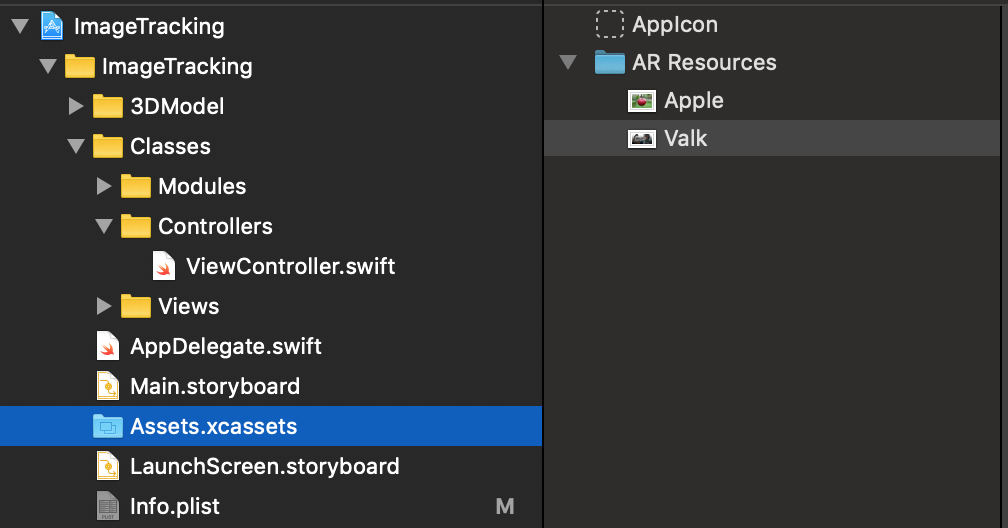
Task: Click the ImageTracking project blueprint icon
Action: click(52, 26)
